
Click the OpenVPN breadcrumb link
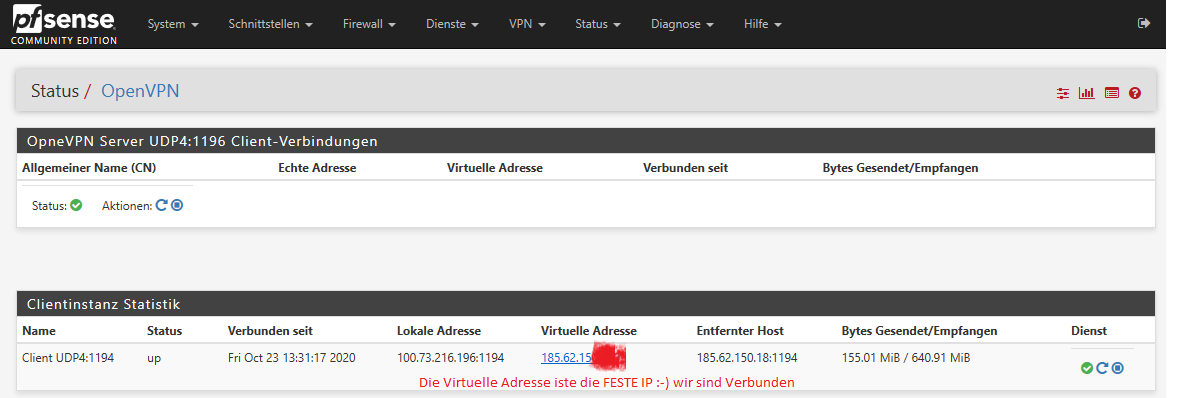pyautogui.click(x=140, y=91)
